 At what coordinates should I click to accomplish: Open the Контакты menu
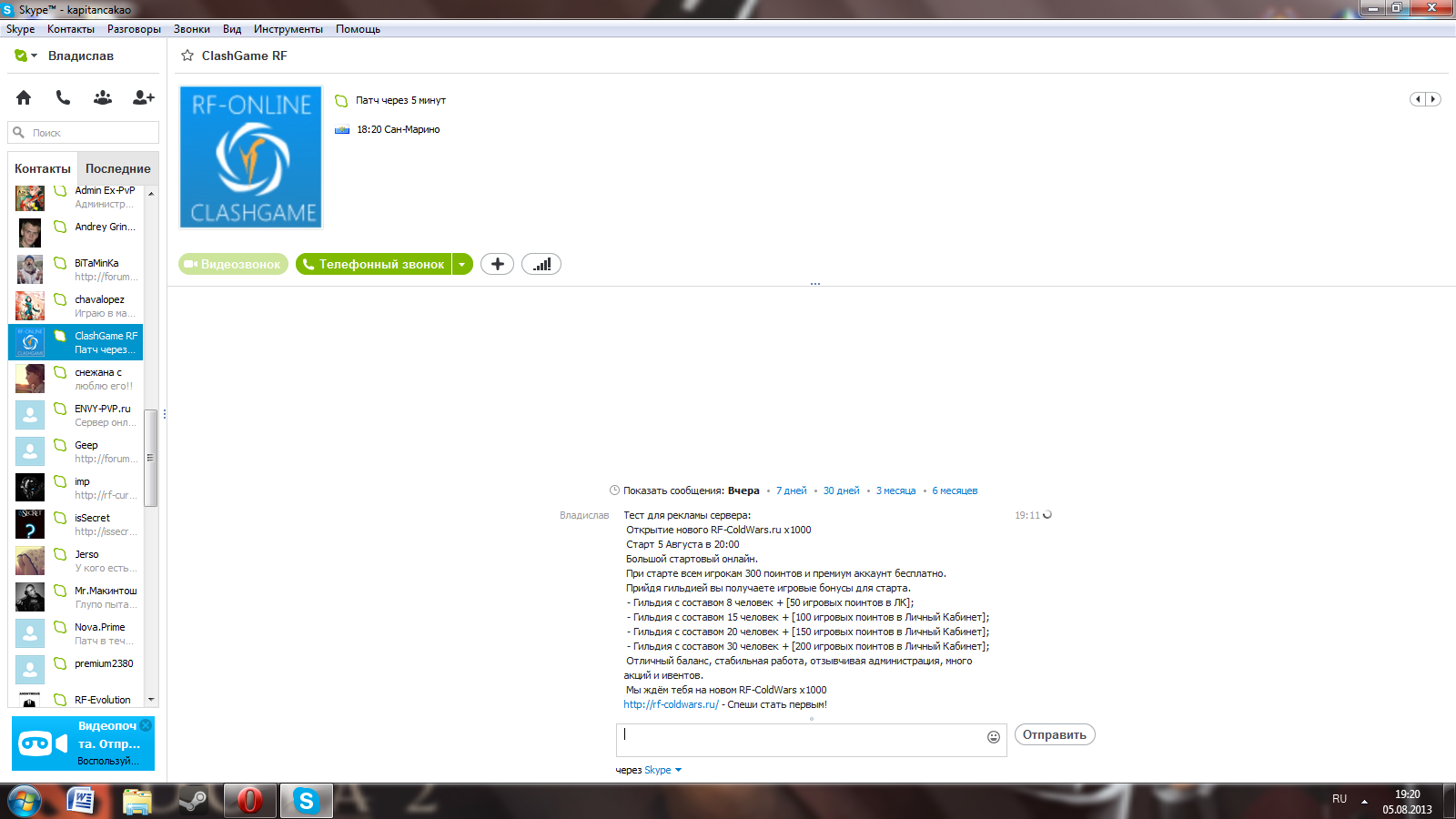(71, 29)
